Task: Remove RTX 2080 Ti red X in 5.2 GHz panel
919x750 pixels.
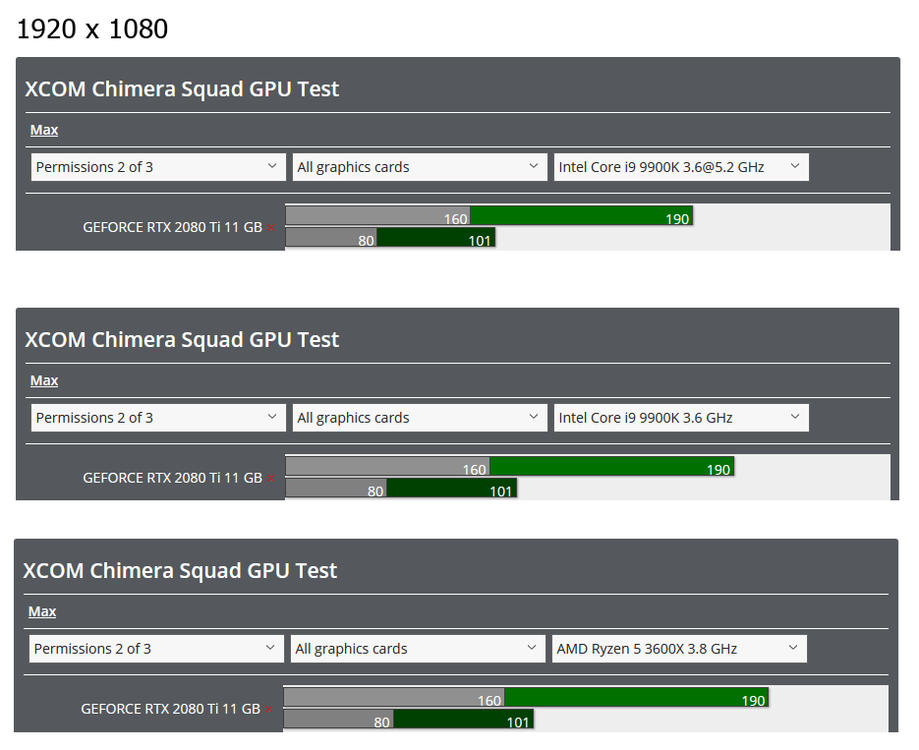Action: pyautogui.click(x=271, y=228)
